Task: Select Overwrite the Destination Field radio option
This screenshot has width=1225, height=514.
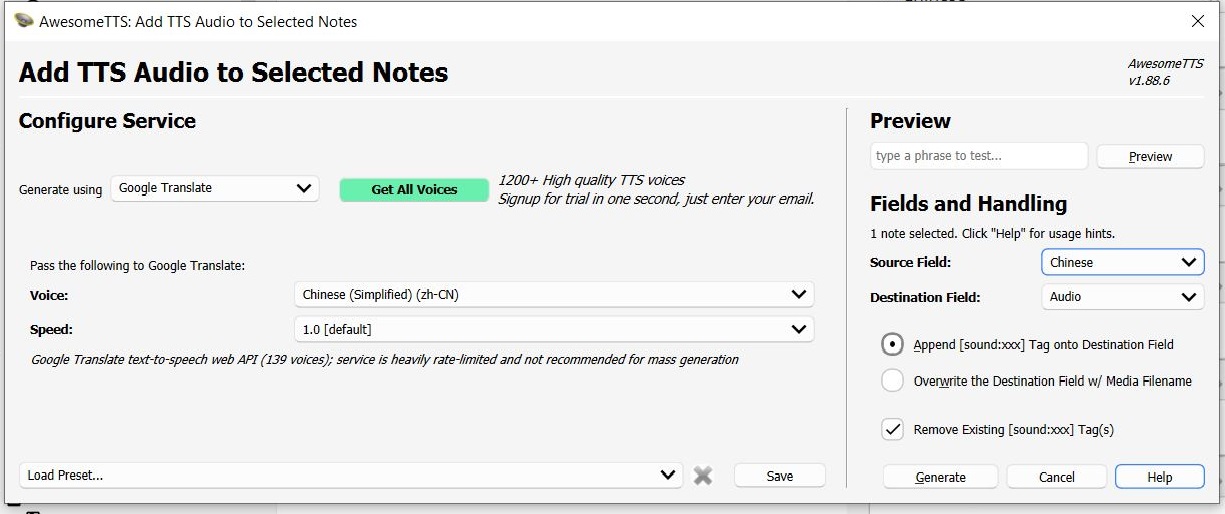Action: pos(892,381)
